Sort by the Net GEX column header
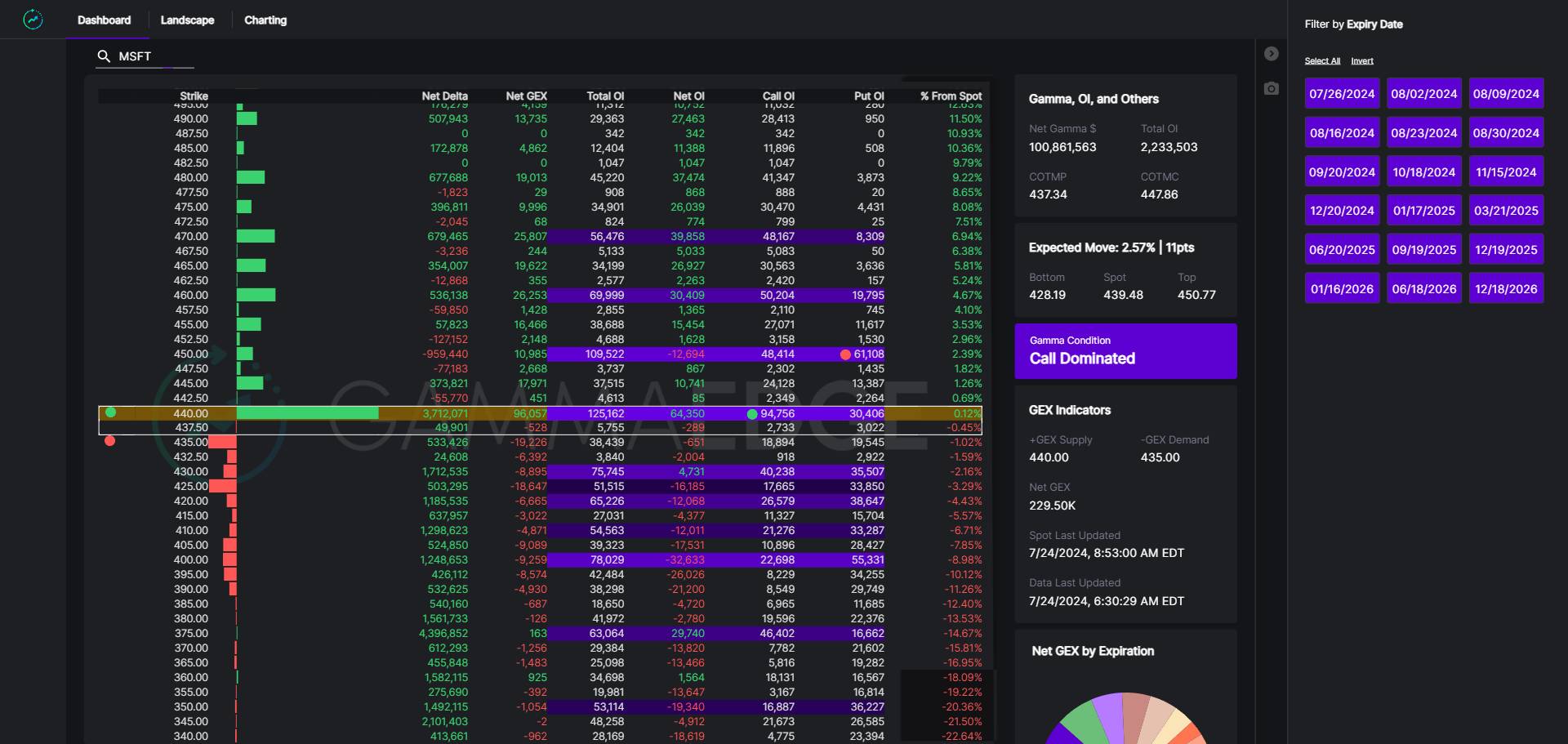 click(x=526, y=96)
